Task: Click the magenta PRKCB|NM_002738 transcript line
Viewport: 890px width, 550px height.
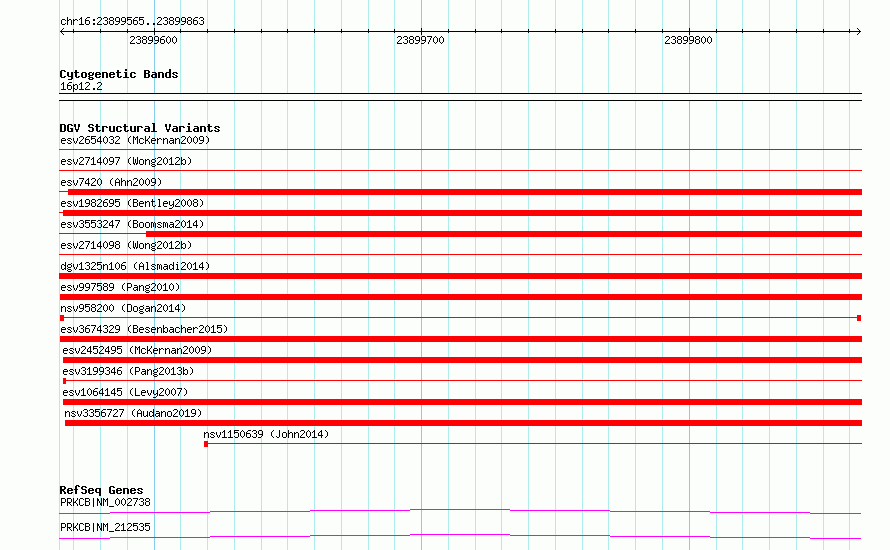Action: pos(460,511)
